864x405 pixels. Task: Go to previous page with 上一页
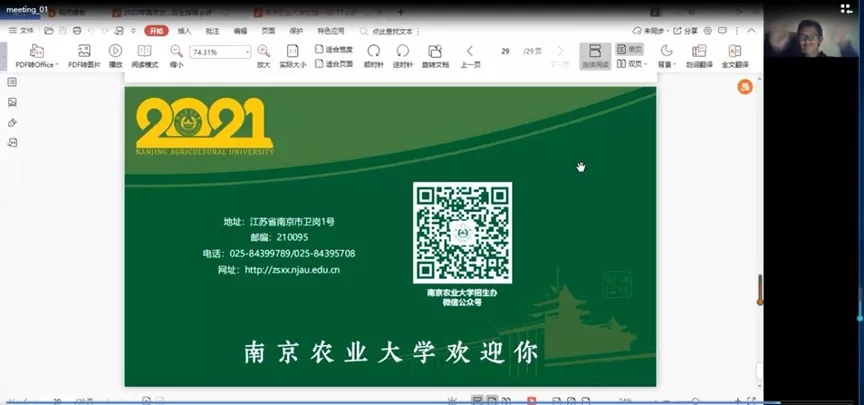click(x=470, y=51)
